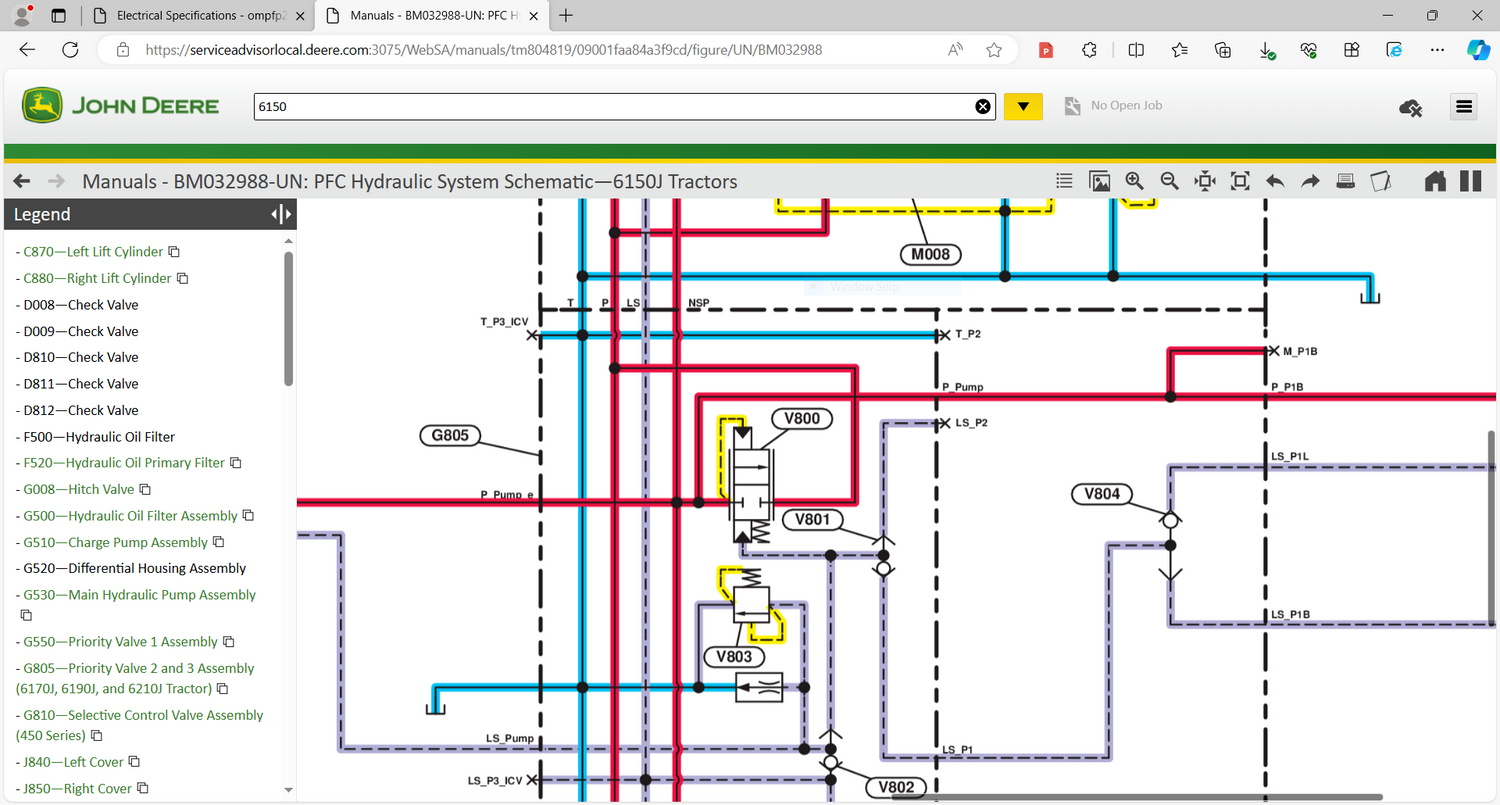The height and width of the screenshot is (805, 1500).
Task: Click the horizontal scrollbar under the schematic
Action: click(x=1150, y=797)
